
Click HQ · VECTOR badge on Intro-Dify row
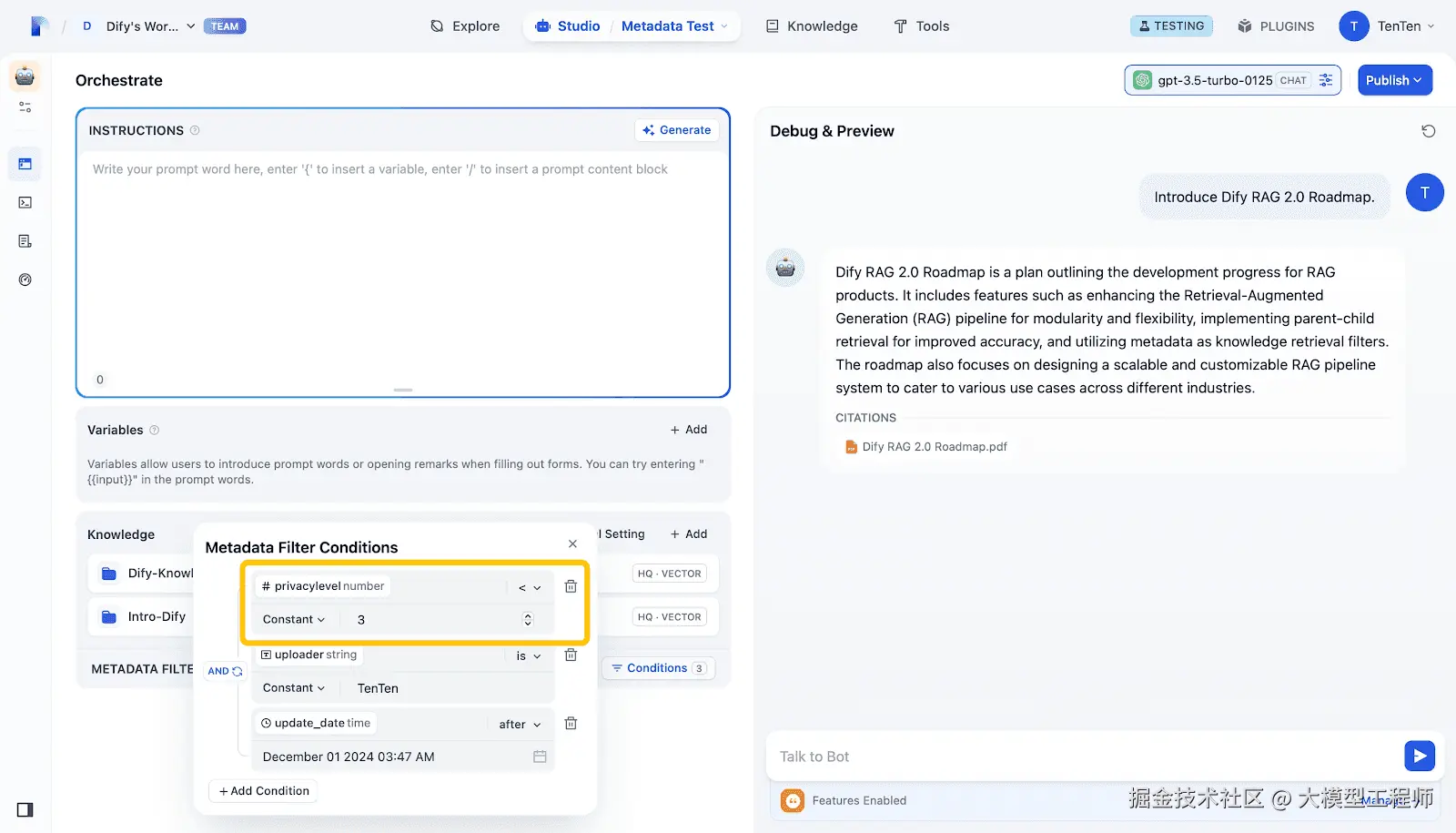(670, 617)
